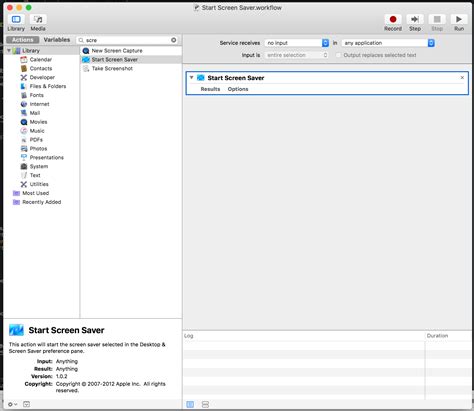The width and height of the screenshot is (474, 411).
Task: Open the 'any application' dropdown
Action: (x=388, y=43)
